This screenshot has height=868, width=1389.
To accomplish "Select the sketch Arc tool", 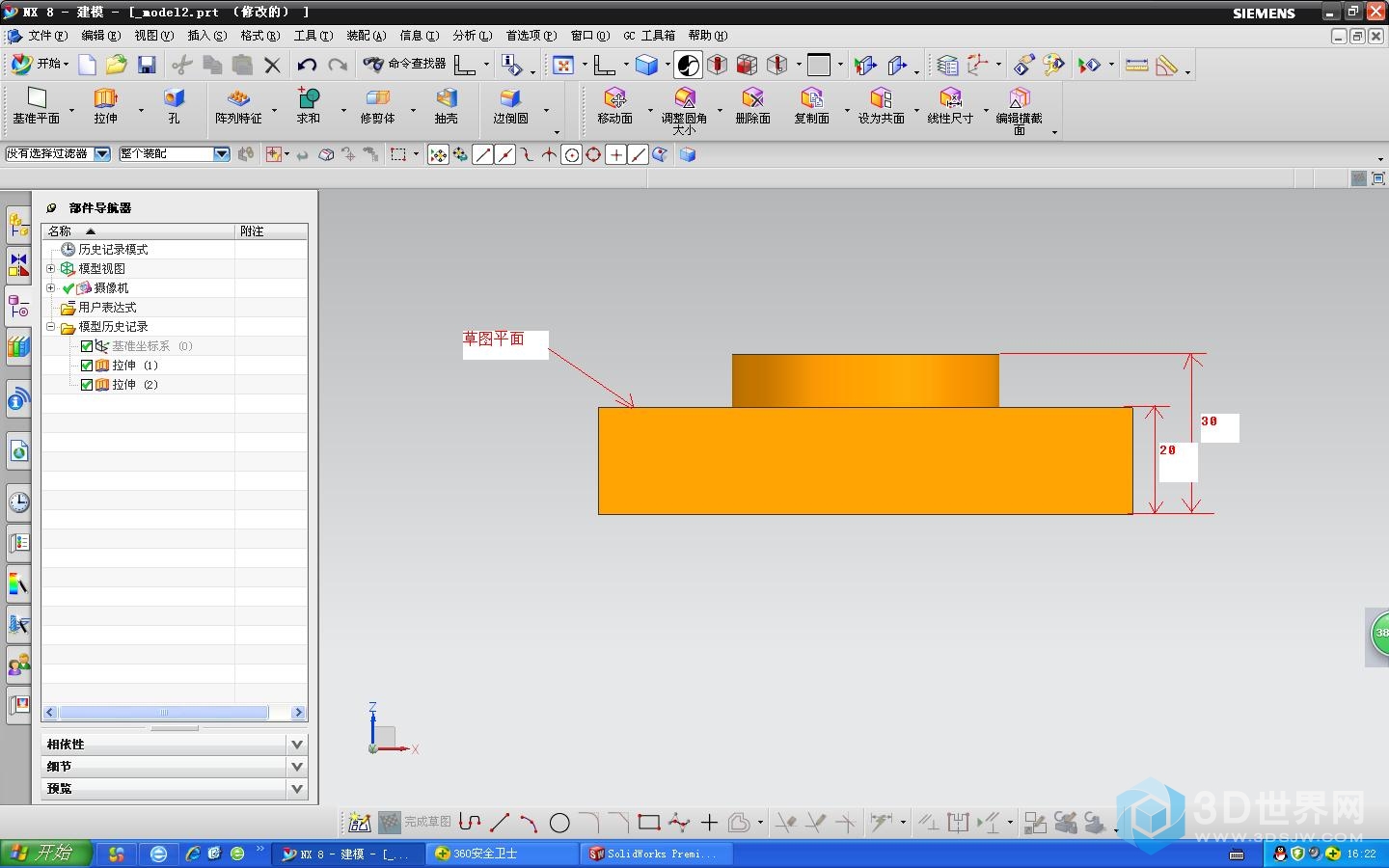I will click(529, 823).
